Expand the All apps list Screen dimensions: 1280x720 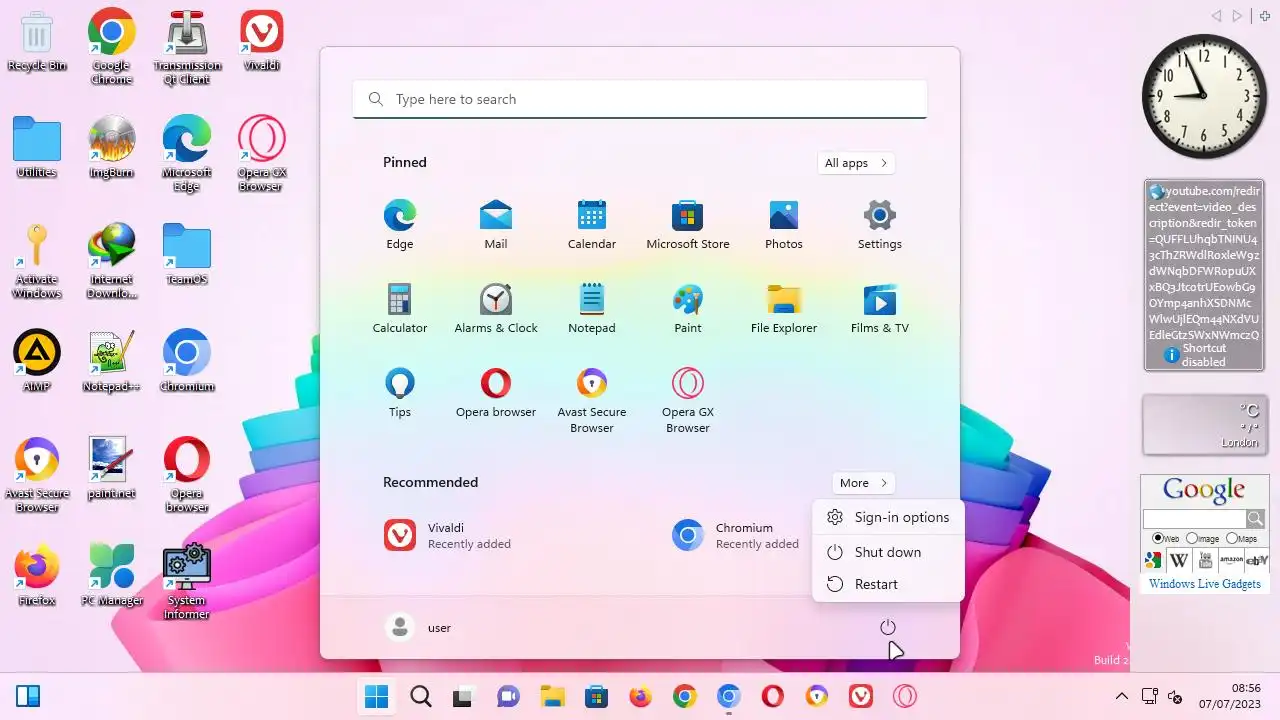[x=855, y=163]
